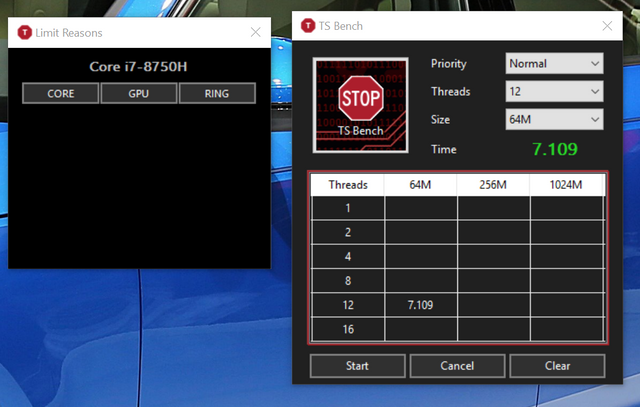Click the CORE button in Limit Reasons

(60, 93)
